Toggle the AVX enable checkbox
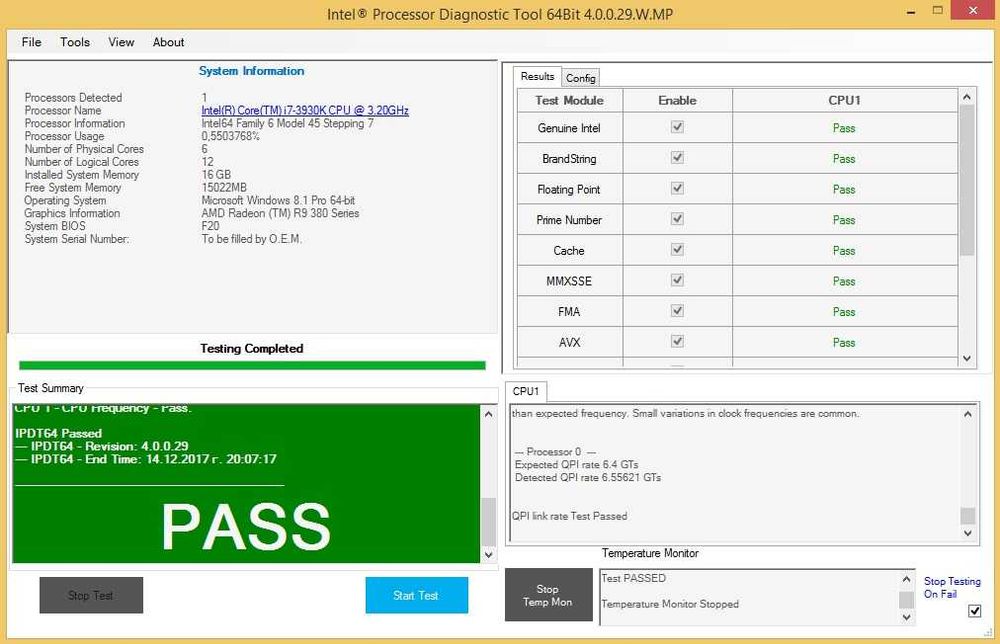Screen dimensions: 1000x644 (x=677, y=342)
